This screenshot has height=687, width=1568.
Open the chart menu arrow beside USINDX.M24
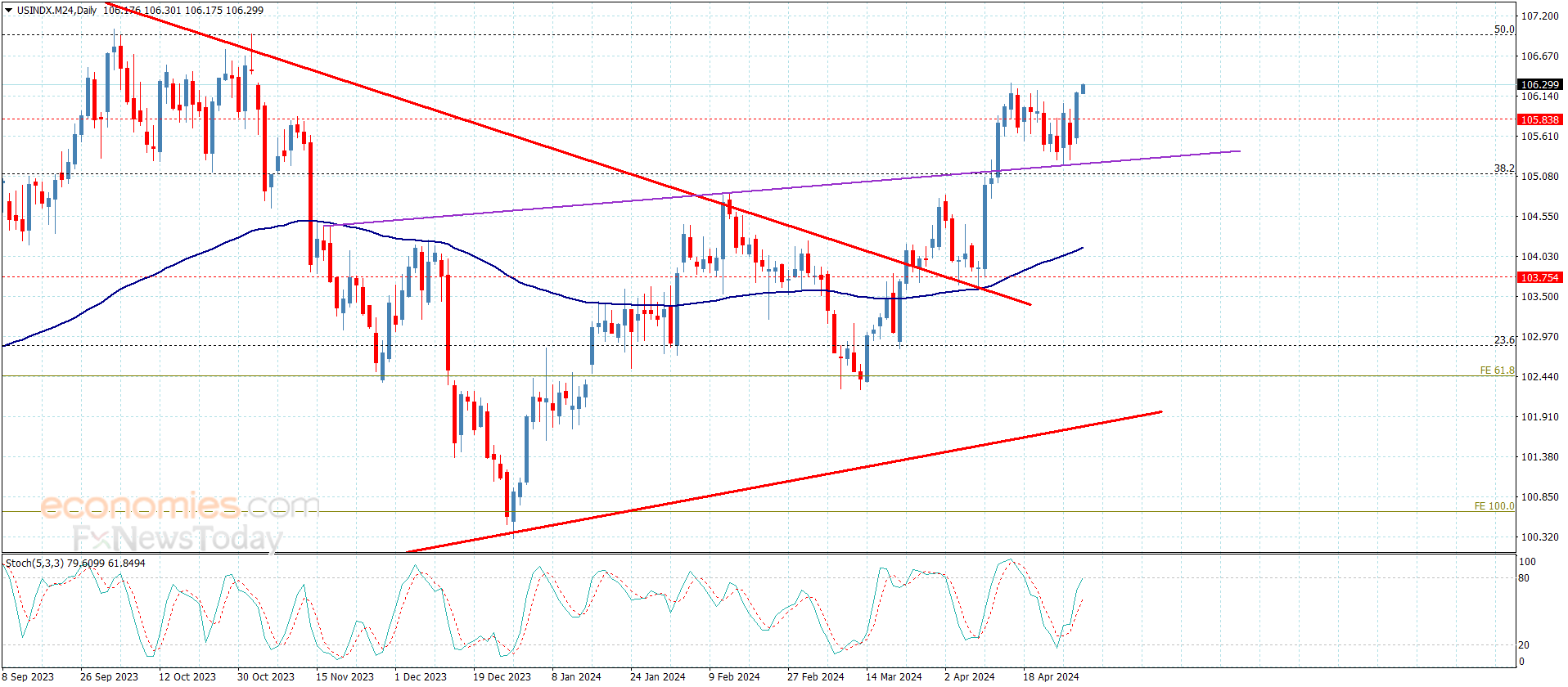[8, 11]
